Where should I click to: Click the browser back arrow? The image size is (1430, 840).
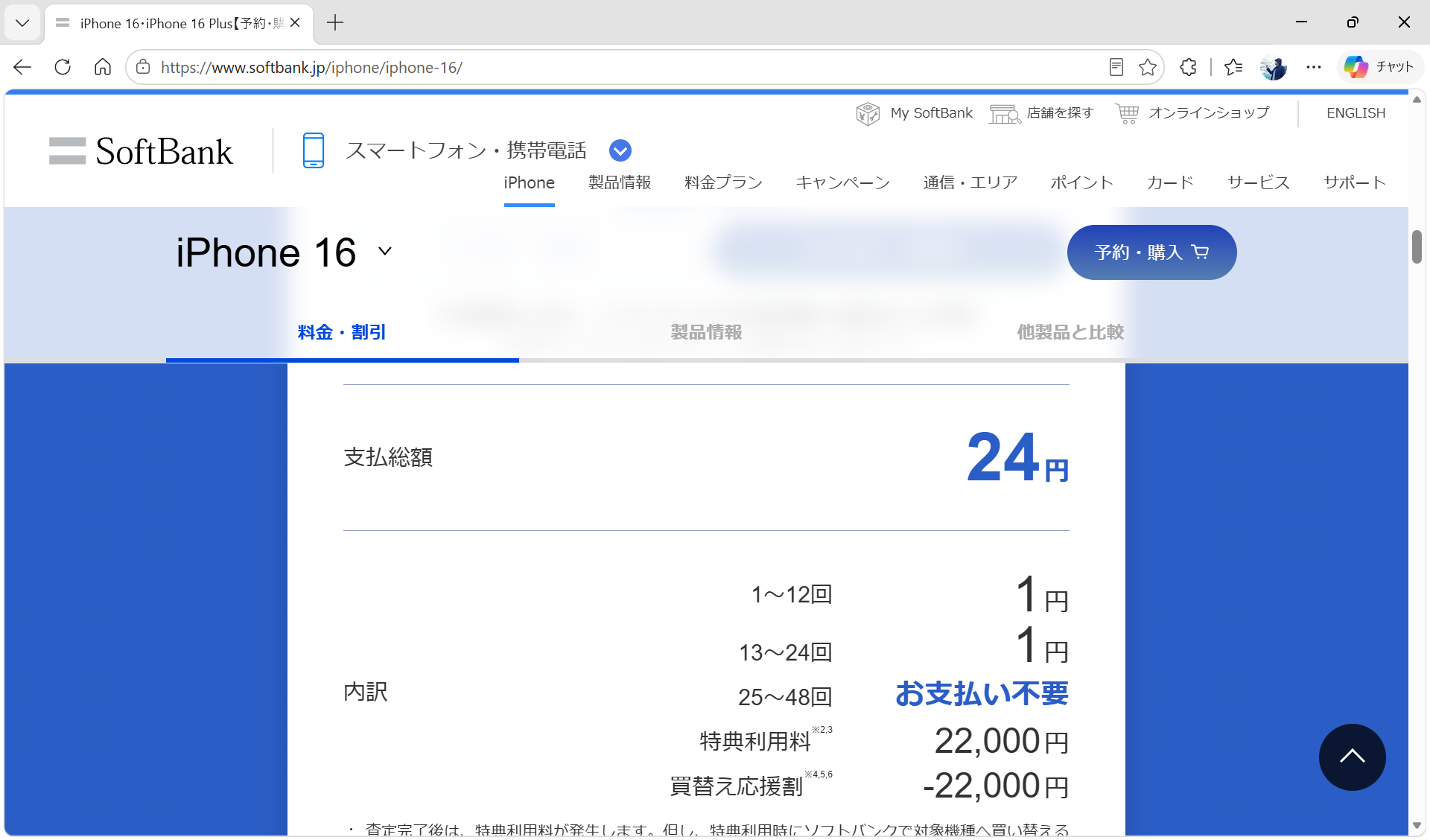(22, 67)
